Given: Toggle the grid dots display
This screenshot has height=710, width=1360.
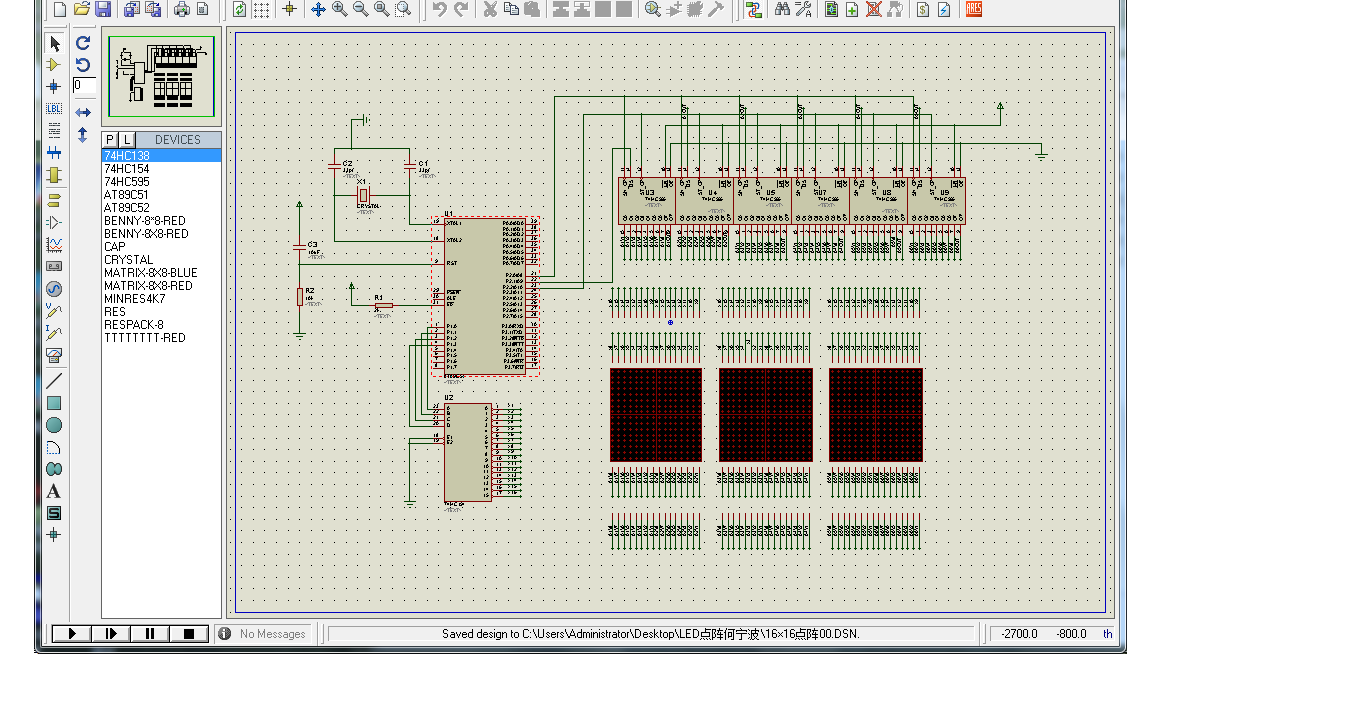Looking at the screenshot, I should tap(261, 9).
